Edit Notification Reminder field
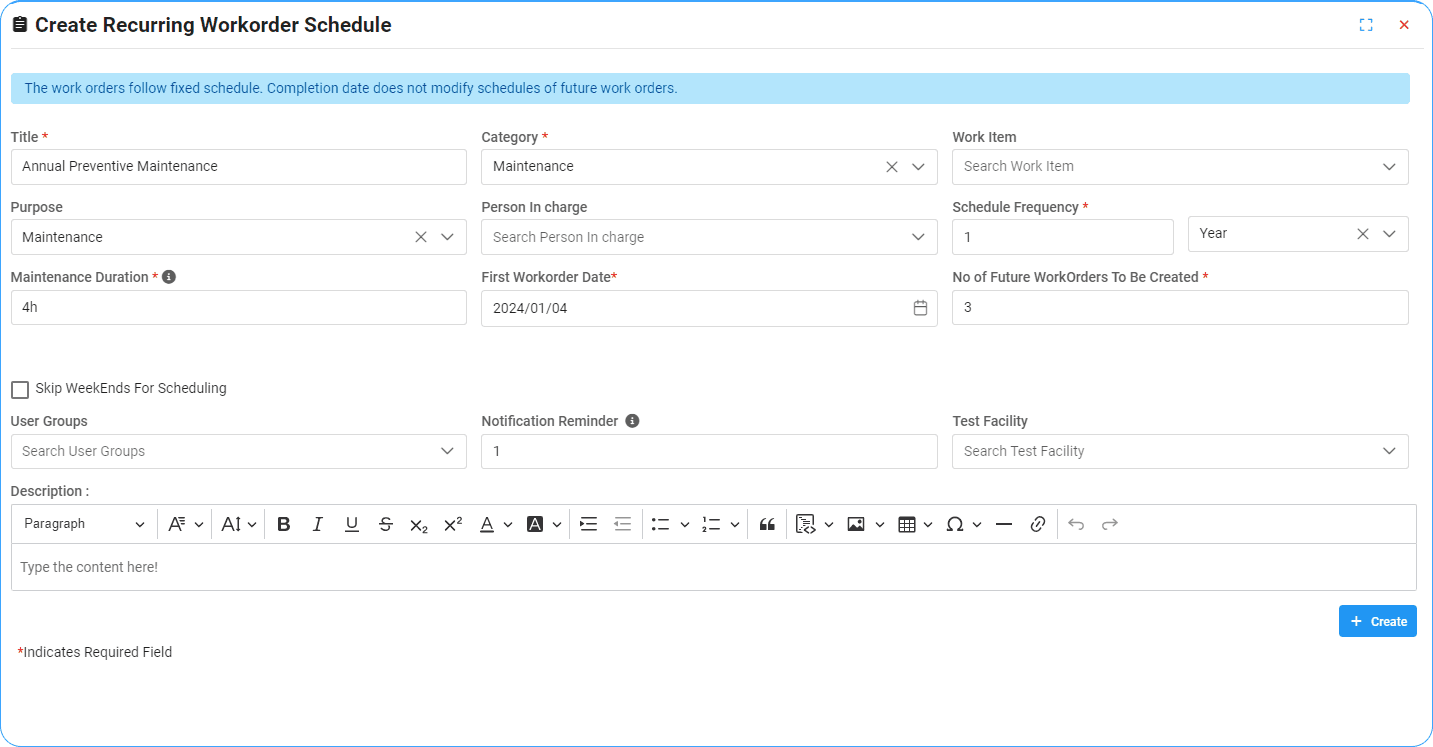This screenshot has width=1433, height=747. coord(709,451)
